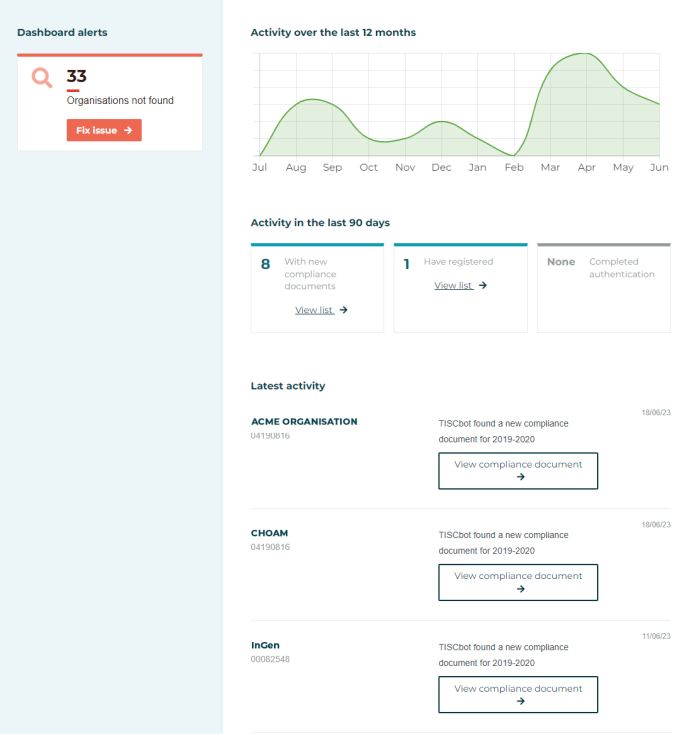Click the arrow in ACME's compliance document button
Viewport: 689px width, 734px height.
tap(519, 477)
